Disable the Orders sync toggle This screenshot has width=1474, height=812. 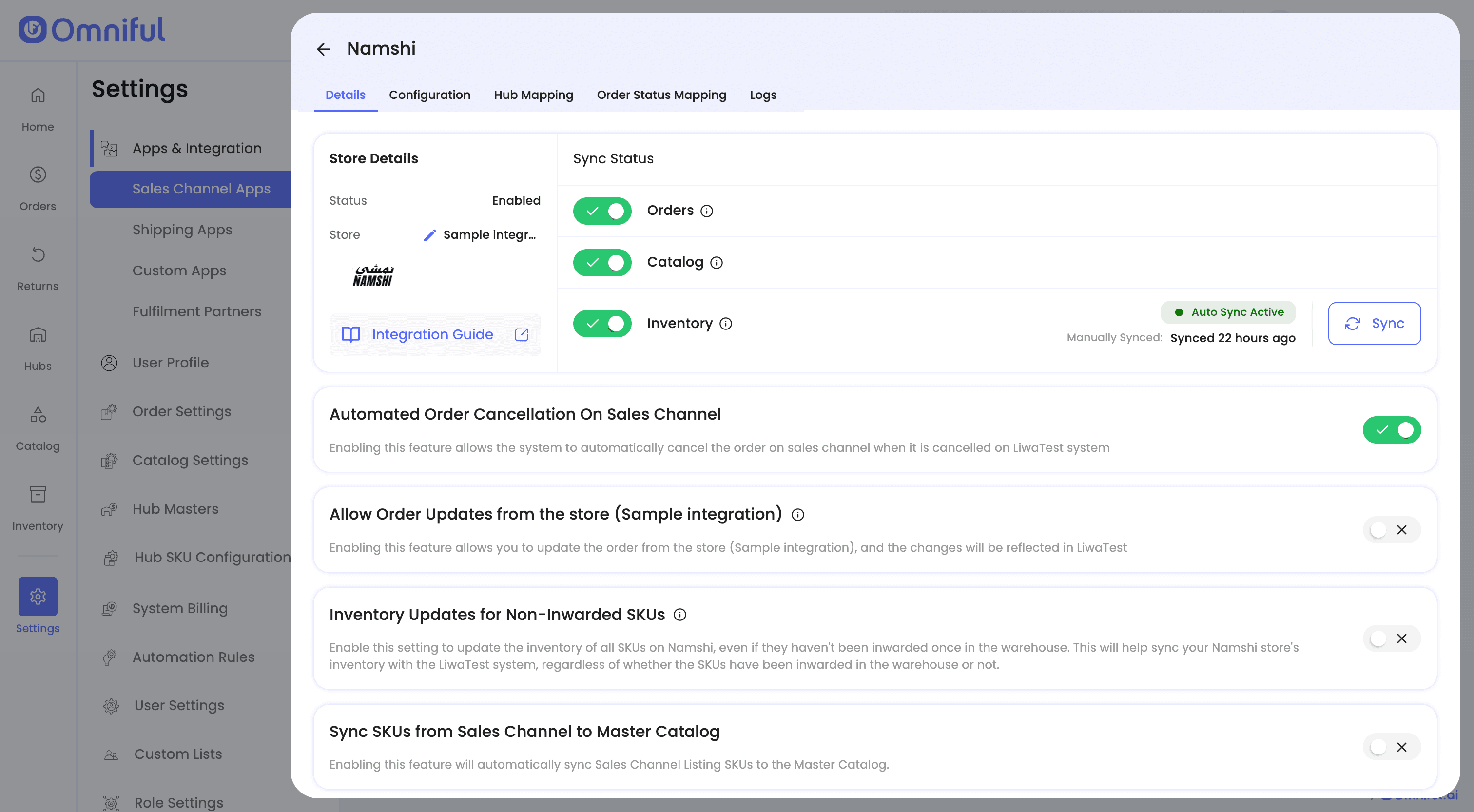click(x=602, y=211)
